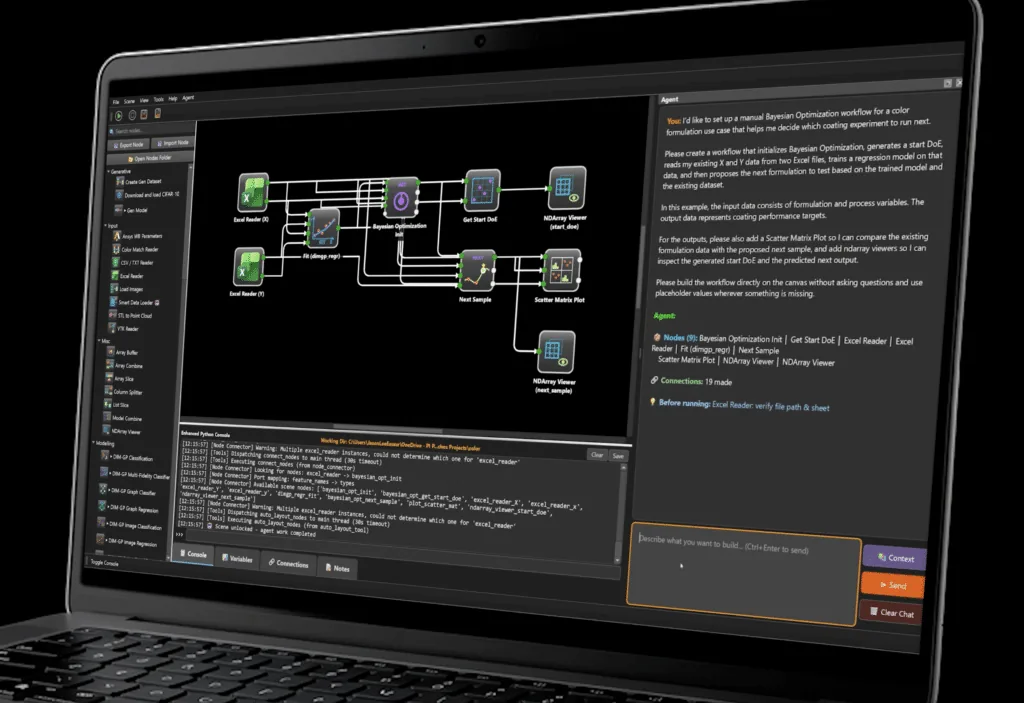Send the agent message

coord(893,585)
